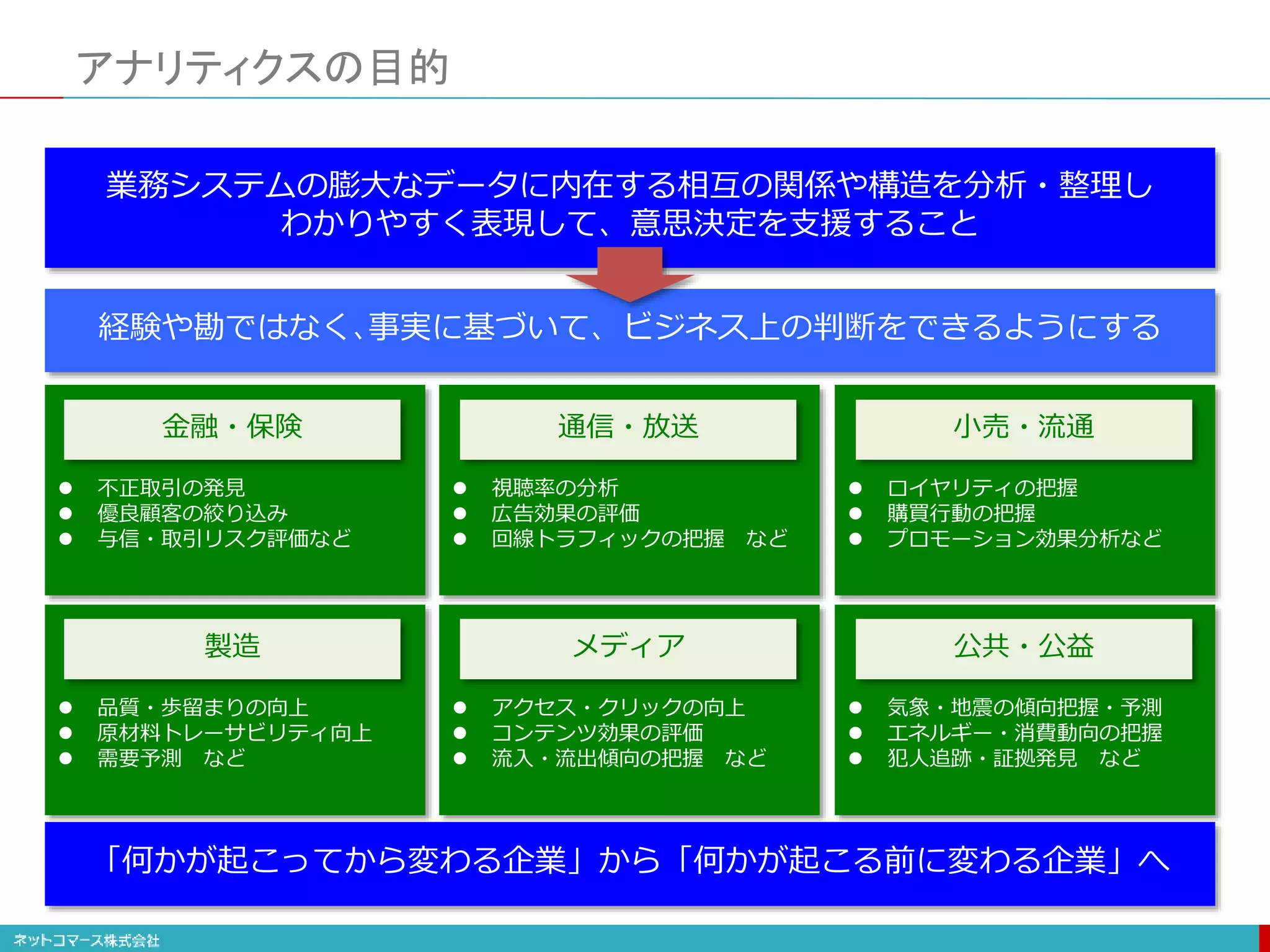Screen dimensions: 1270x952
Task: Click the bullet 気象・地震の傾向把握・予測
Action: 1024,707
